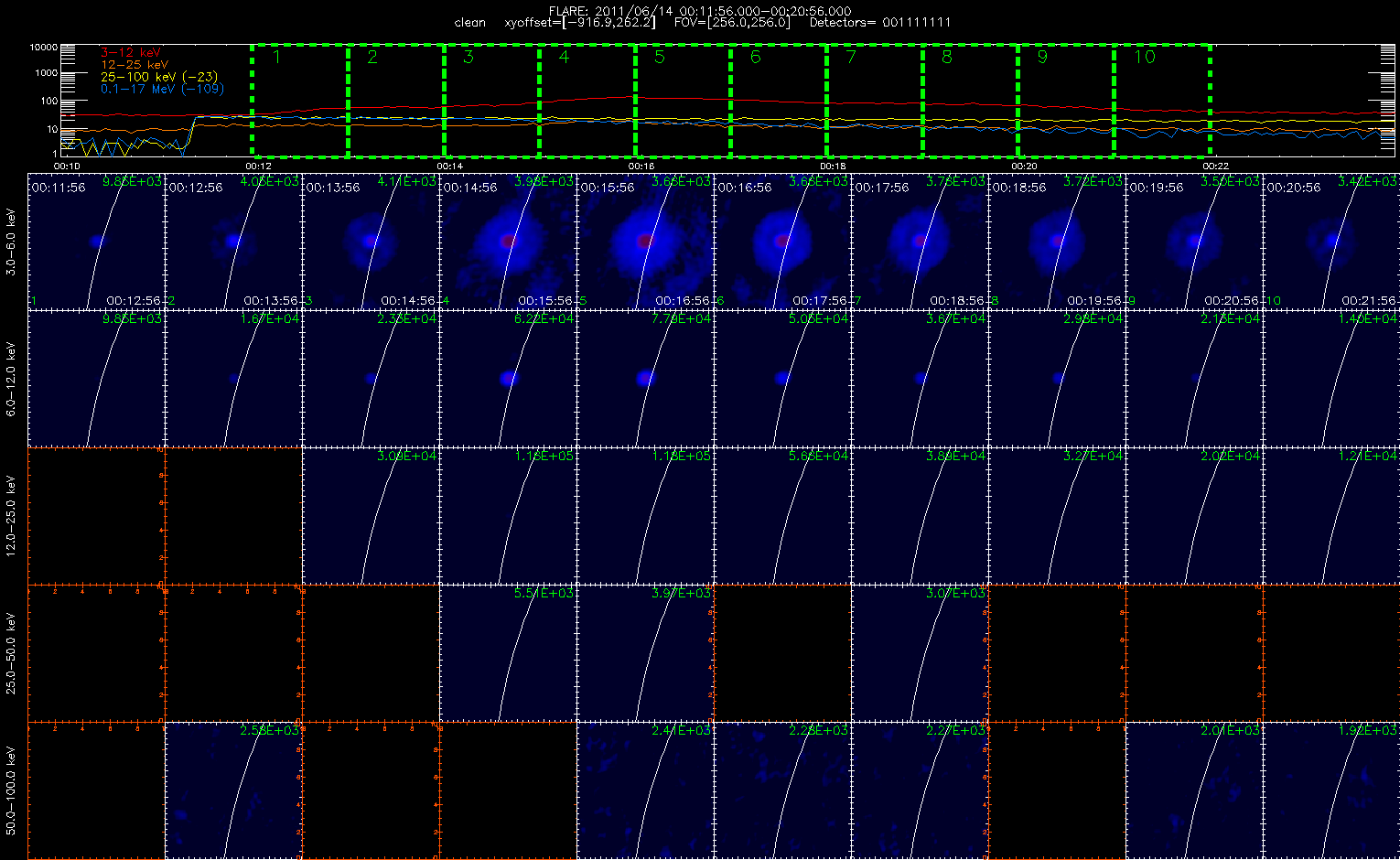Click the green panel number 10 label
Screen dimensions: 1400x860
pyautogui.click(x=1273, y=301)
